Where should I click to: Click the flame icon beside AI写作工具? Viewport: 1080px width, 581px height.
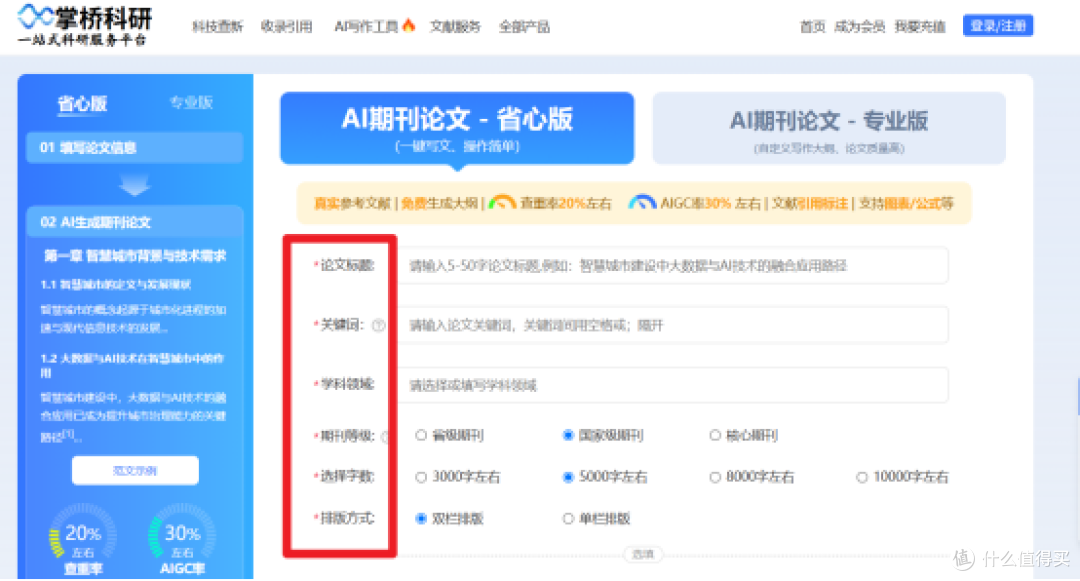coord(408,25)
